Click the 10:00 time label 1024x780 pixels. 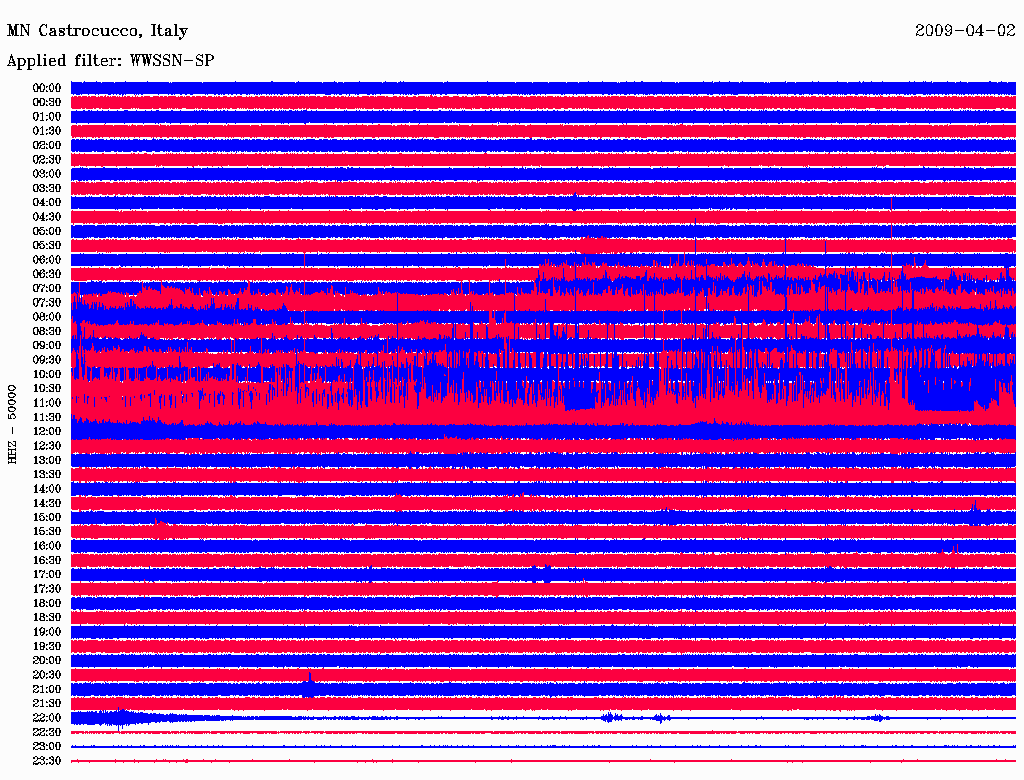pyautogui.click(x=47, y=374)
